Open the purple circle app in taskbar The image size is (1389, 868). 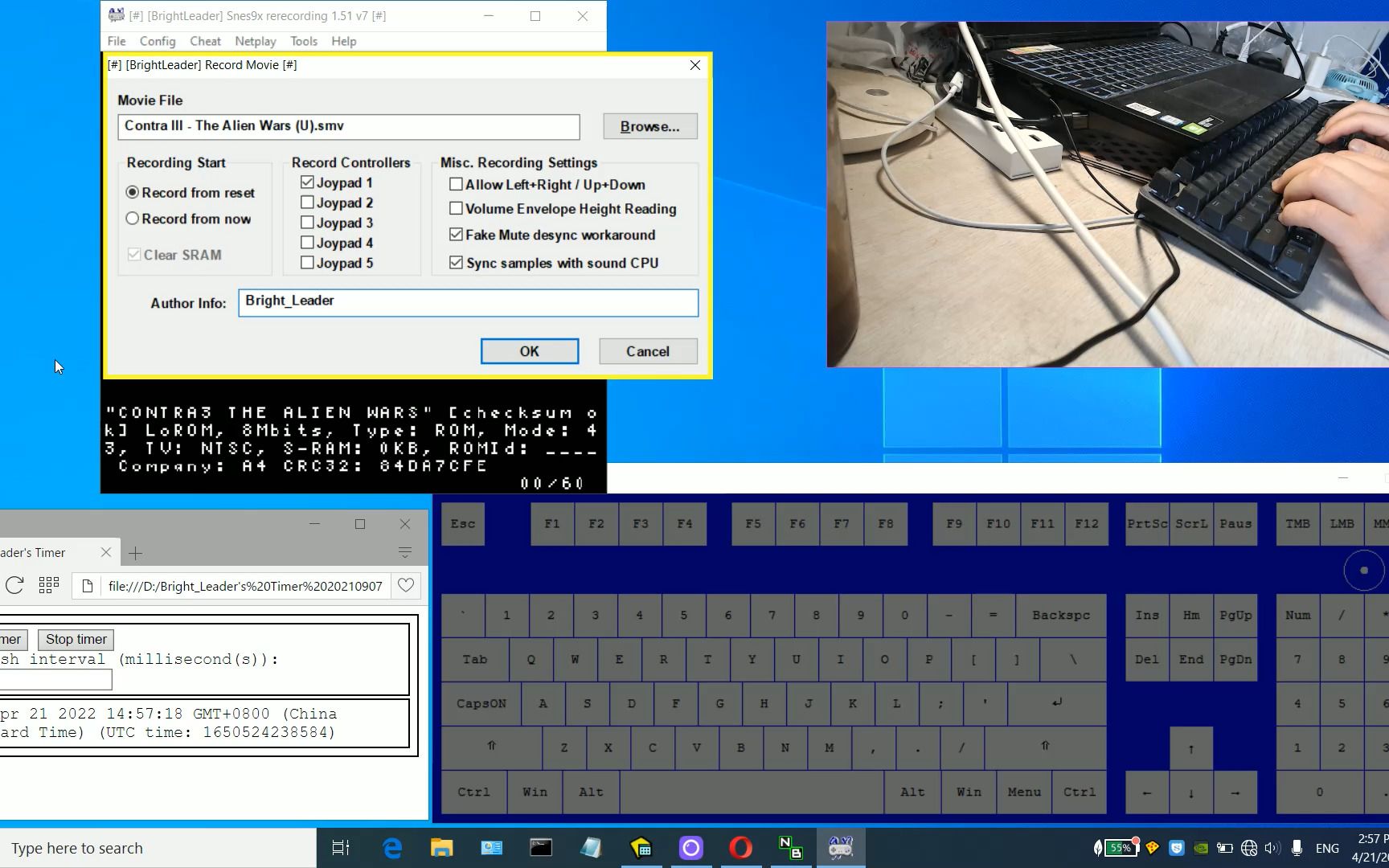690,848
